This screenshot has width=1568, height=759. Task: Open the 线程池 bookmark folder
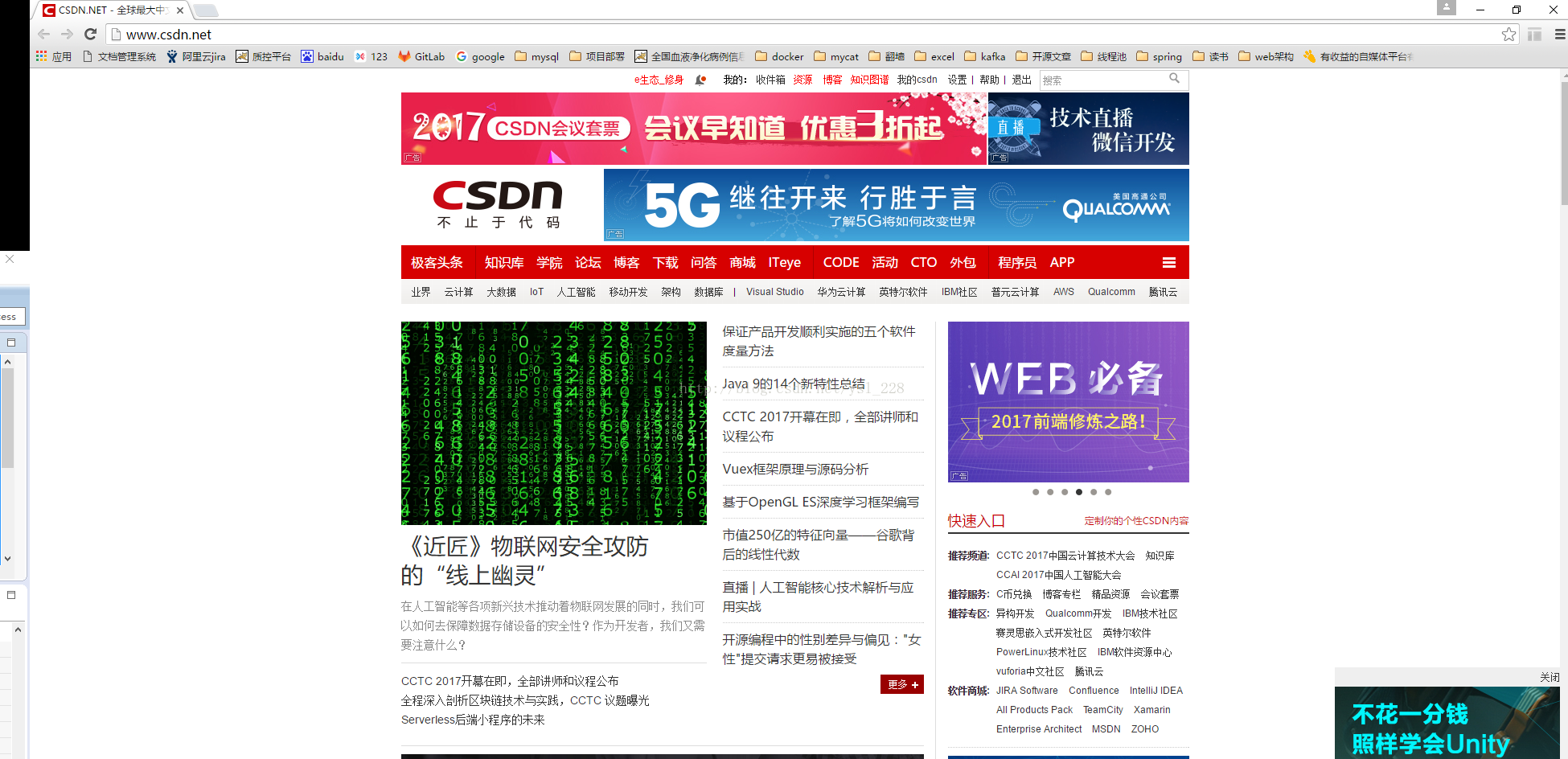1103,56
